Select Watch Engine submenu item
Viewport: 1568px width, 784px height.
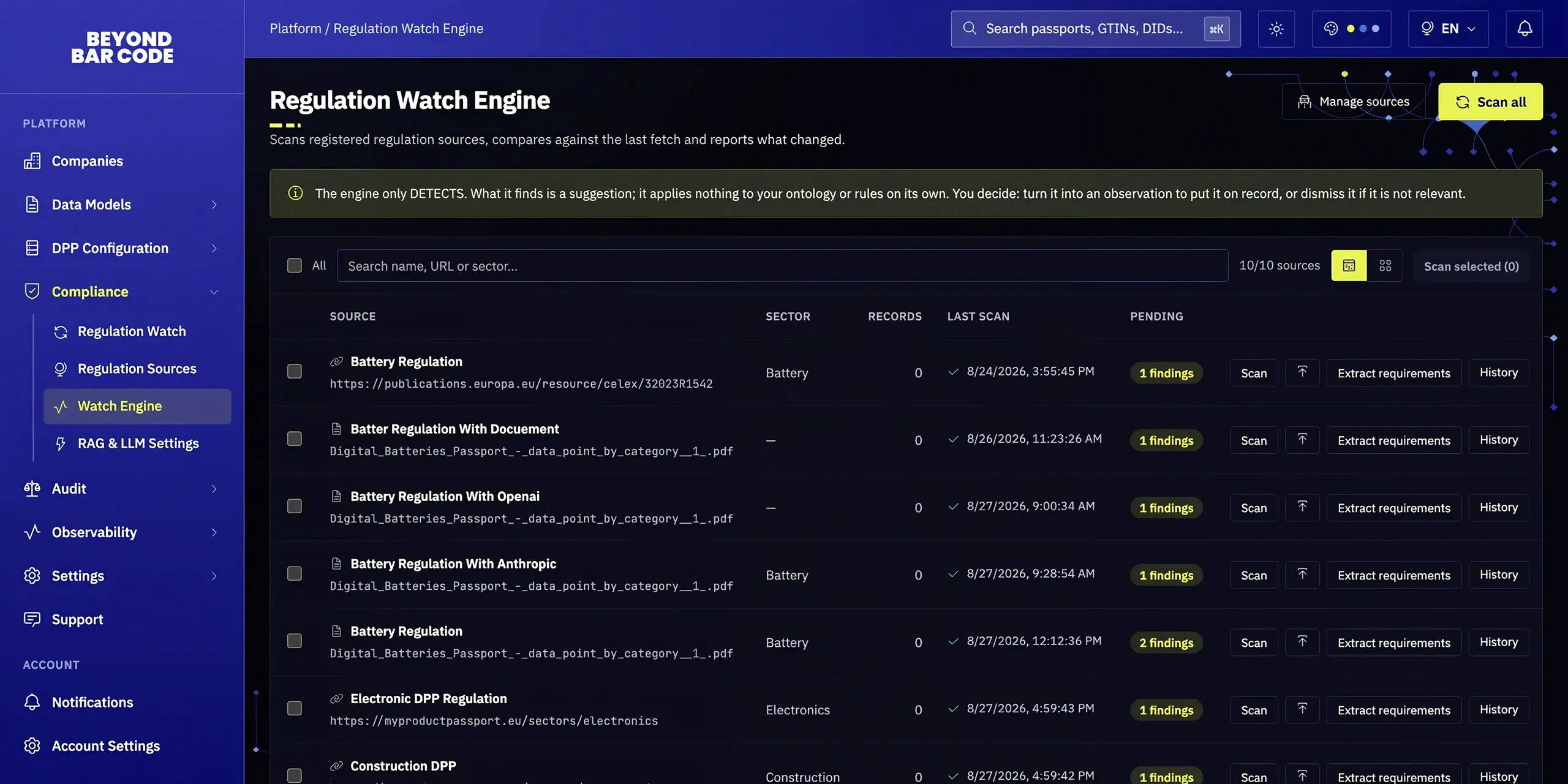tap(137, 406)
